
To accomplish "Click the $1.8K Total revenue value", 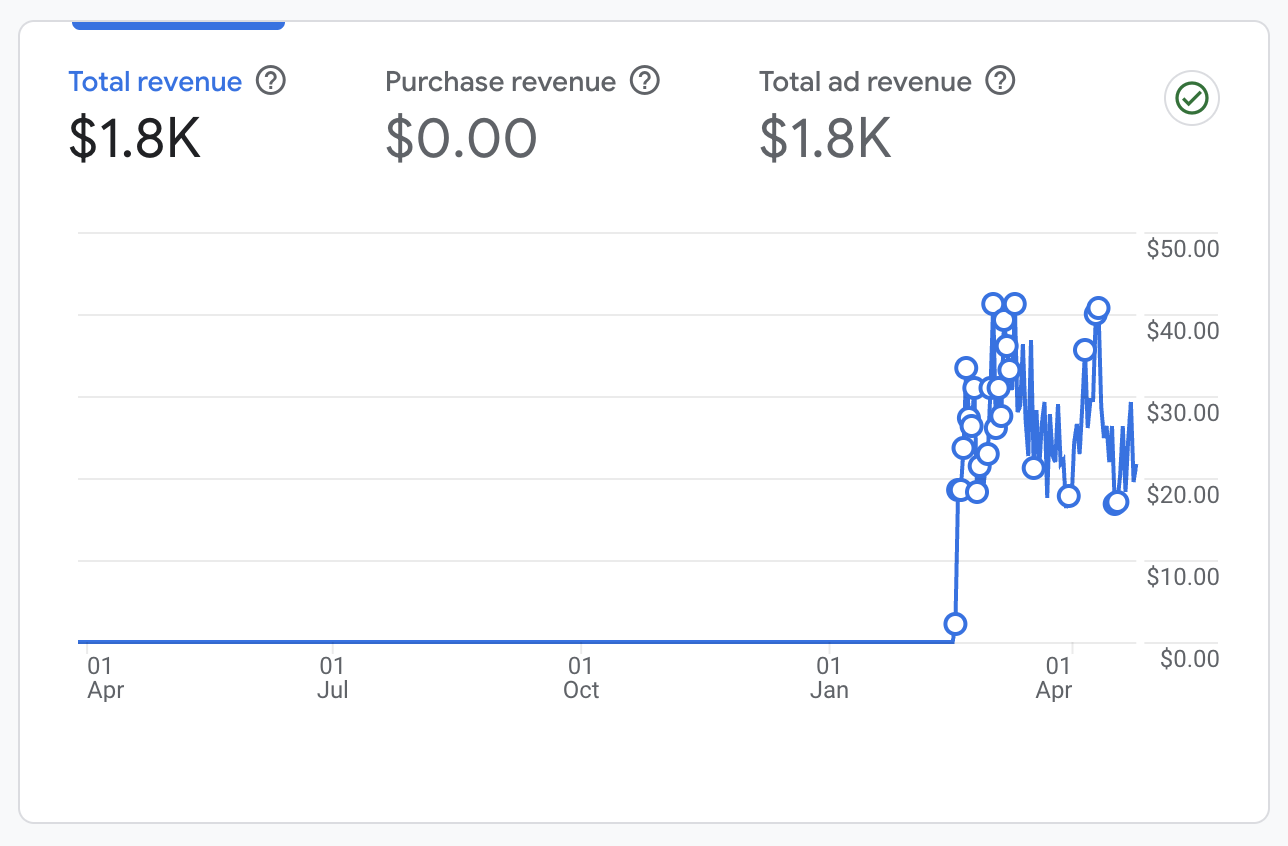I will (135, 140).
